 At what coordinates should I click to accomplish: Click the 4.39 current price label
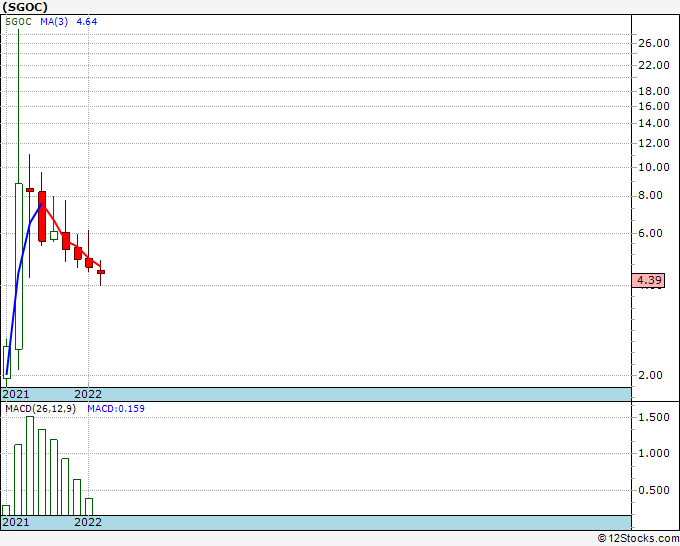tap(648, 280)
